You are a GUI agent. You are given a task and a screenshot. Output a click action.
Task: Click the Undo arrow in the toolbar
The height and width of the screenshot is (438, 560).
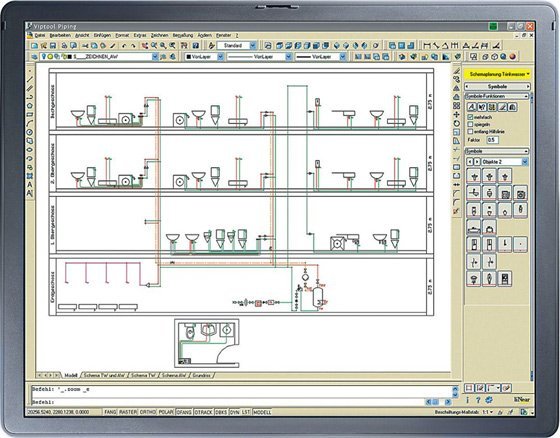coord(124,46)
